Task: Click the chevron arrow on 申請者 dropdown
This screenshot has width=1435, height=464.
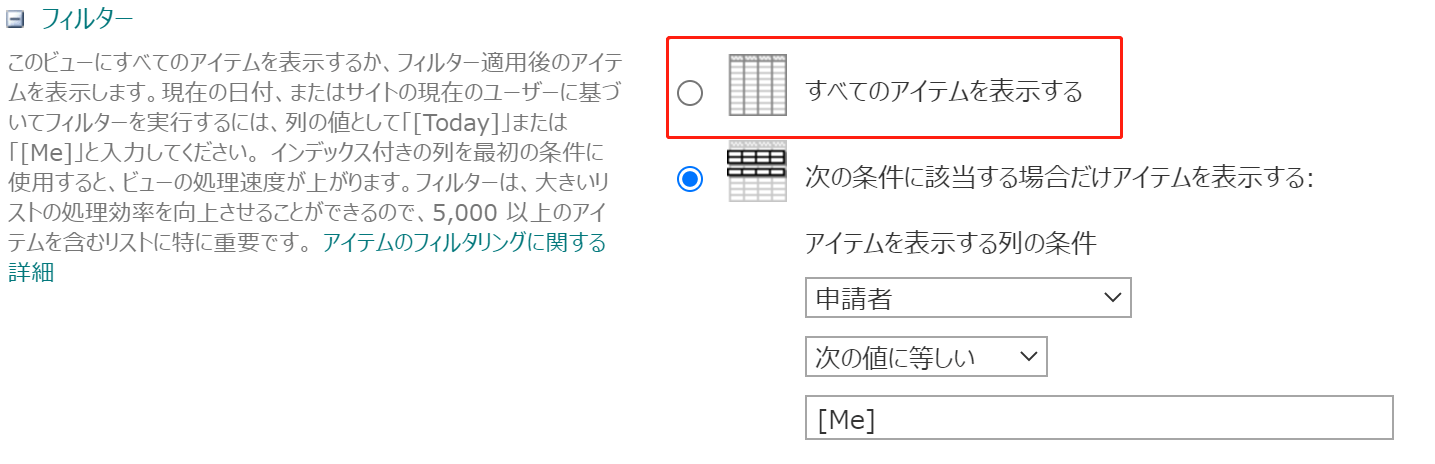Action: click(x=1111, y=298)
